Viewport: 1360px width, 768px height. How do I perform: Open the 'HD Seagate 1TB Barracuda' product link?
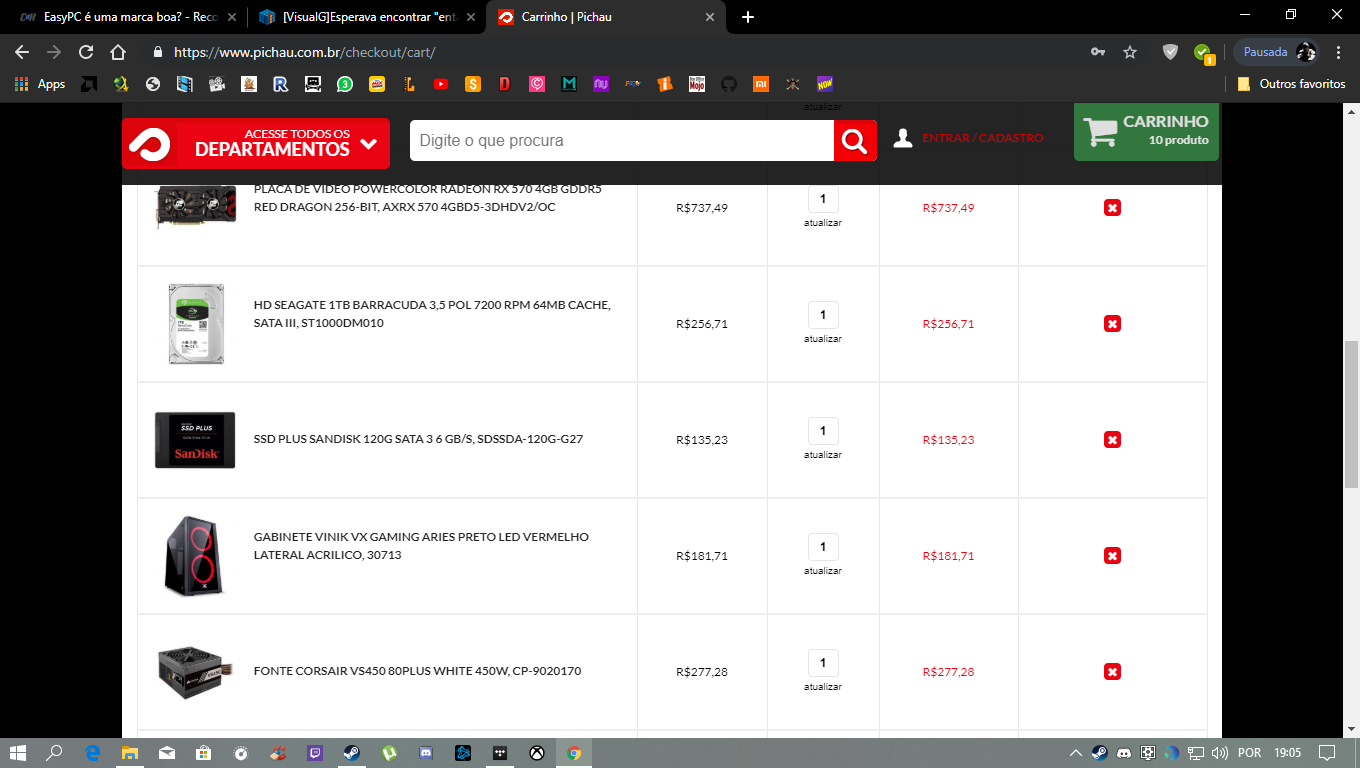tap(432, 314)
